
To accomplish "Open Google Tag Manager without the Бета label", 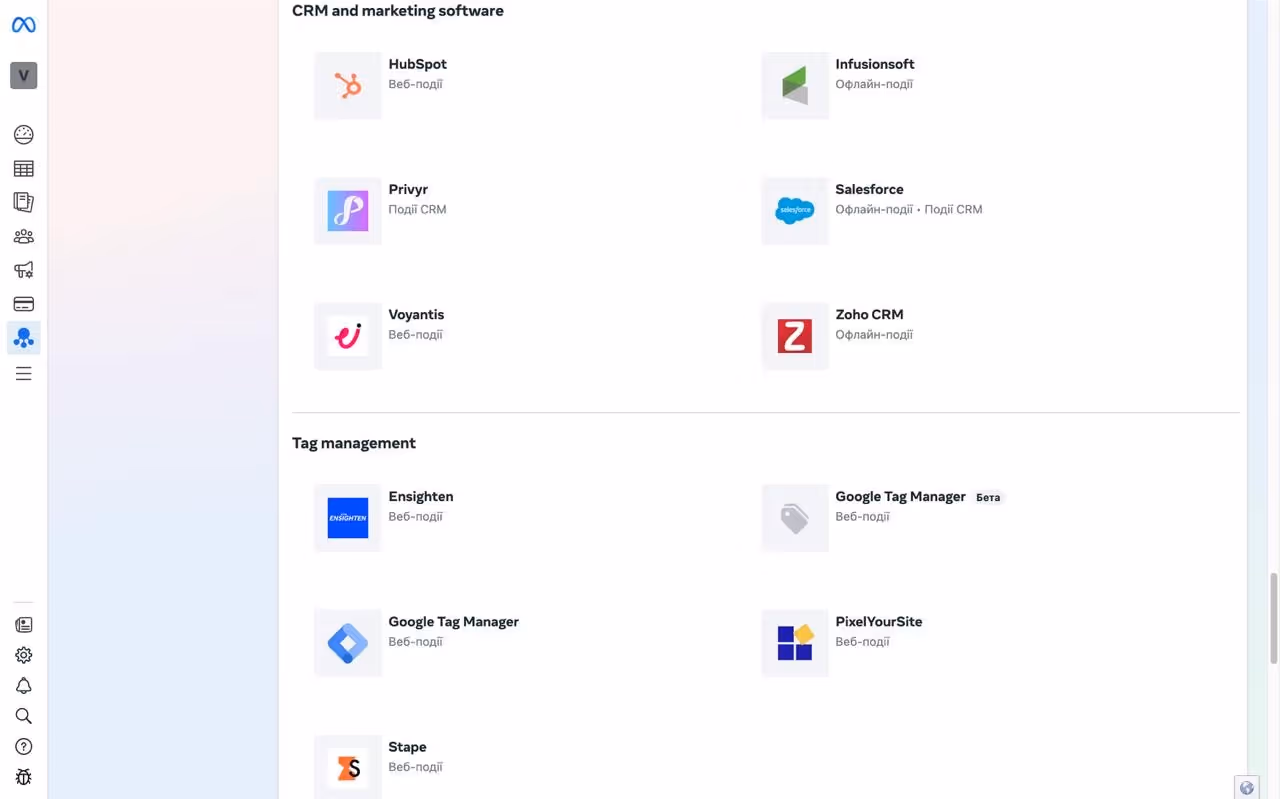I will [x=453, y=621].
